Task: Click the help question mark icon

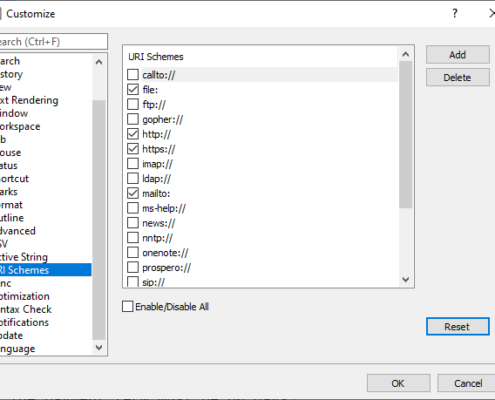Action: (455, 14)
